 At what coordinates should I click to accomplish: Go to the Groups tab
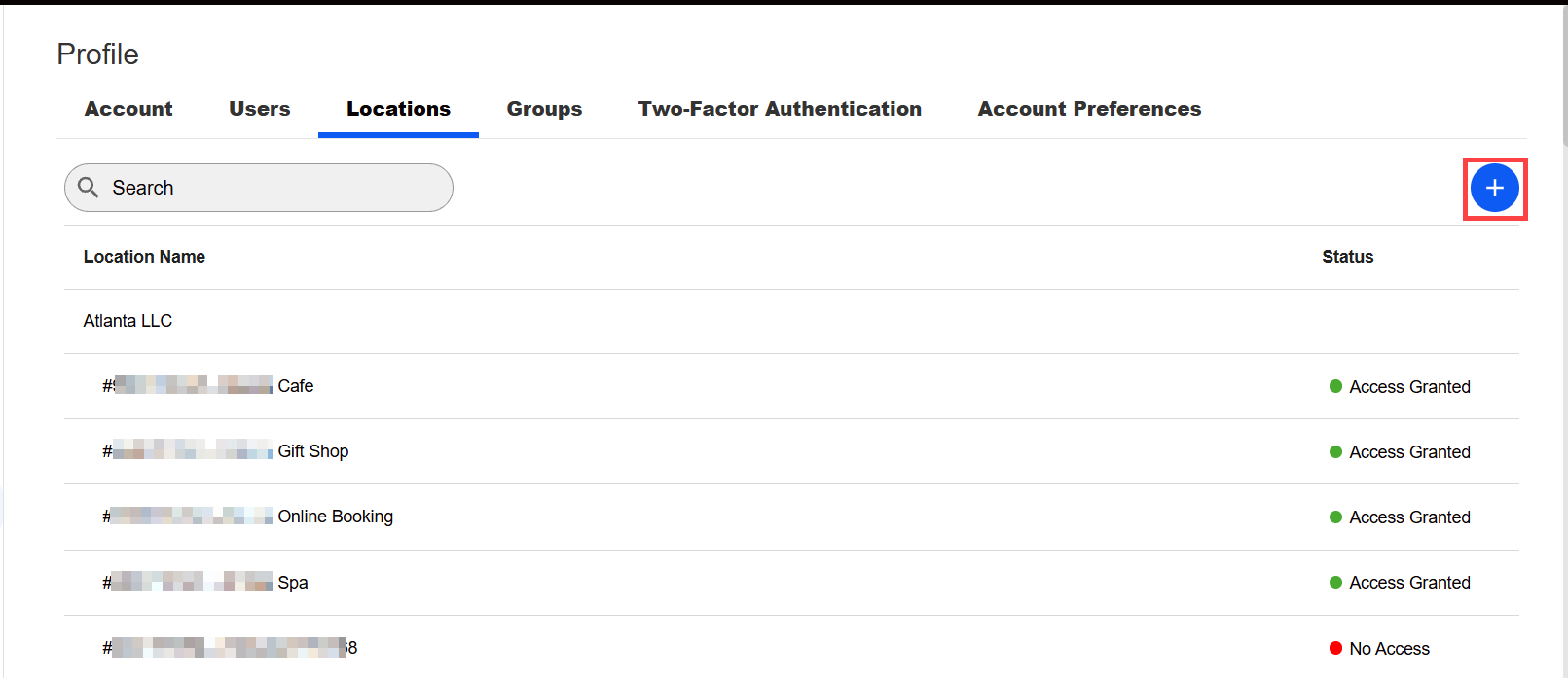(544, 109)
